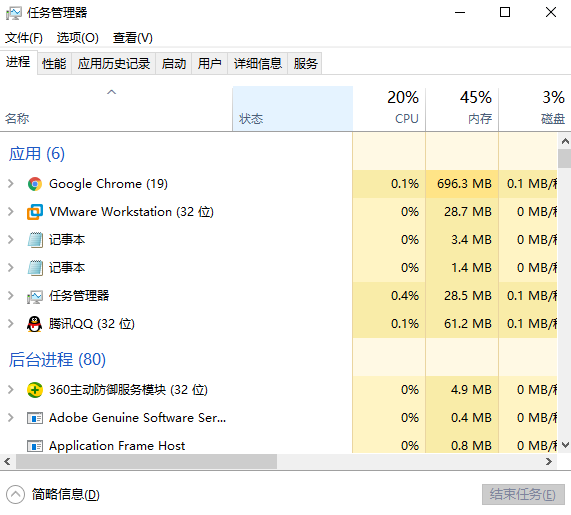Screen dimensions: 571x515
Task: Expand the VMware Workstation process entry
Action: pyautogui.click(x=11, y=212)
